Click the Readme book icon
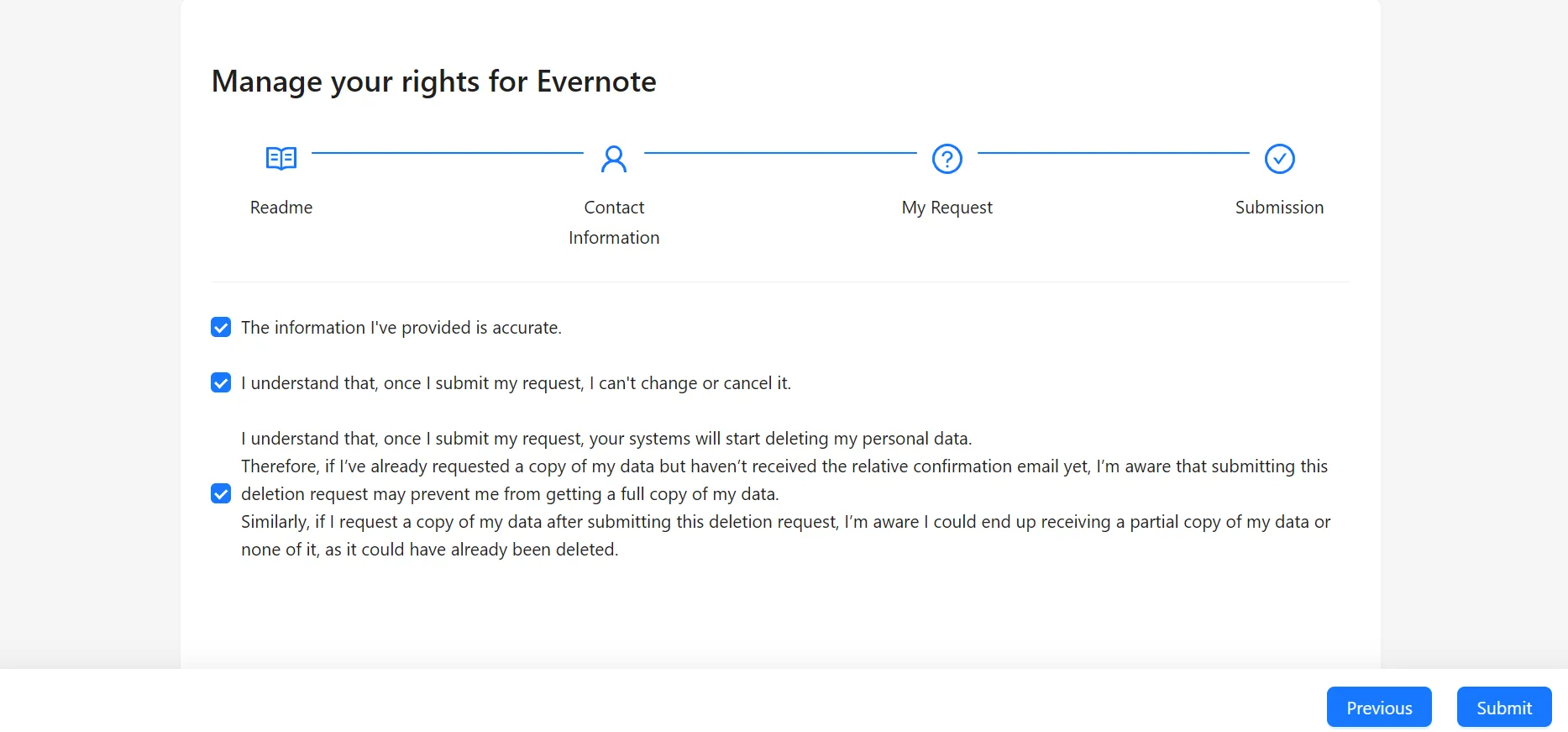 tap(281, 158)
